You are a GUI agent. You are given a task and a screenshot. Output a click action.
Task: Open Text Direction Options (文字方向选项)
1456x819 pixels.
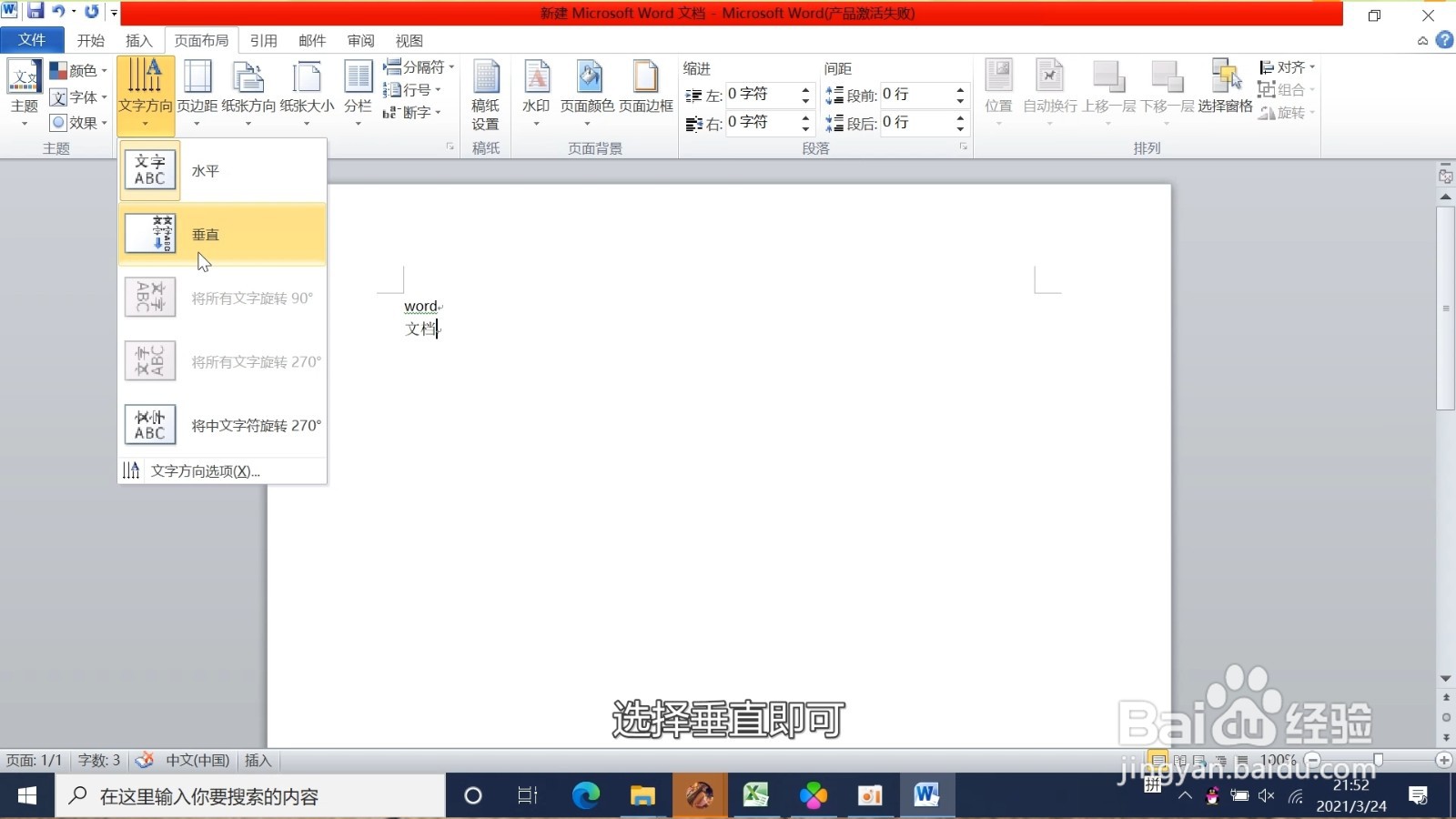coord(222,470)
